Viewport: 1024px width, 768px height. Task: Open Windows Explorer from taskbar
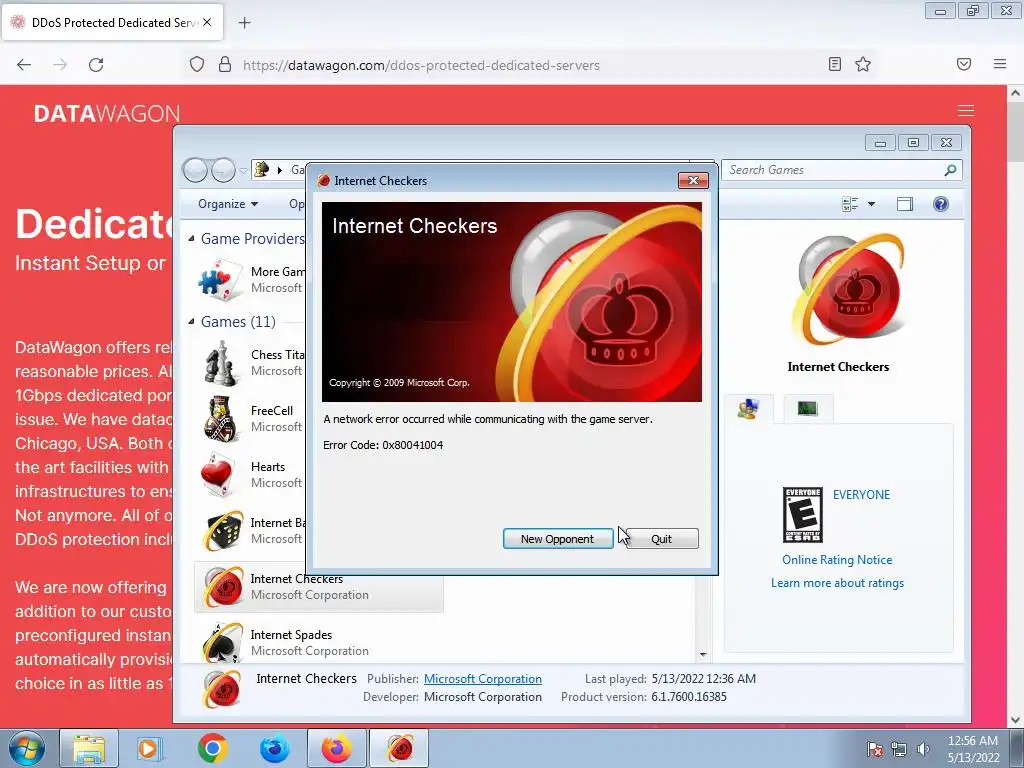pyautogui.click(x=89, y=748)
